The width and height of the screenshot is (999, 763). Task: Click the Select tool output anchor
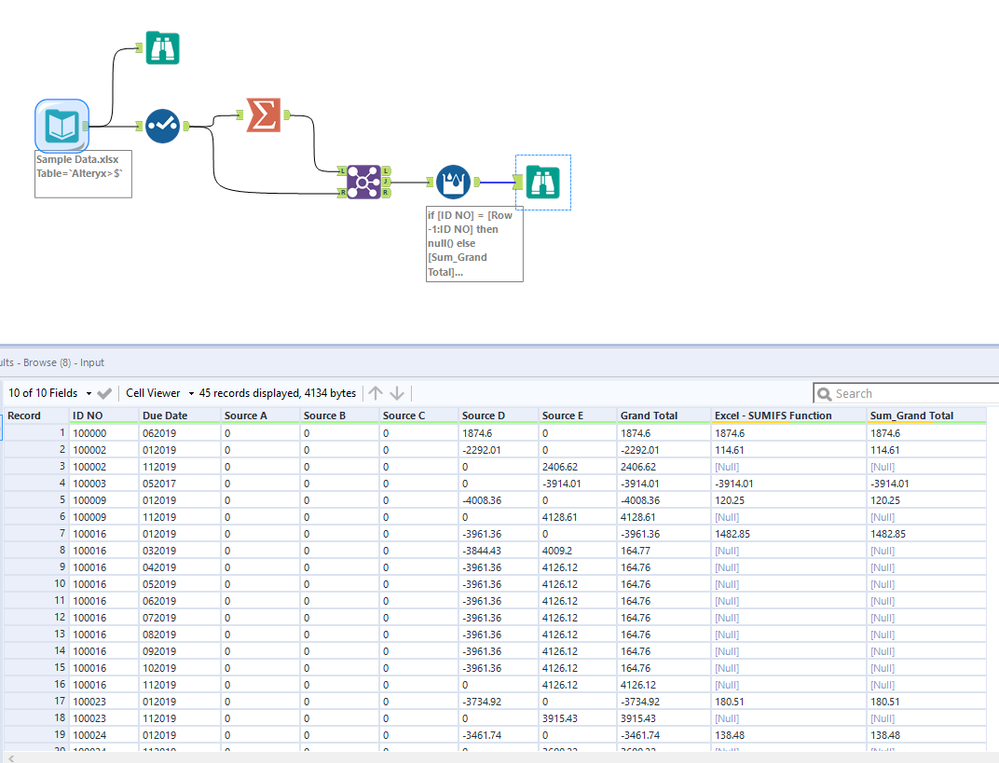coord(186,126)
